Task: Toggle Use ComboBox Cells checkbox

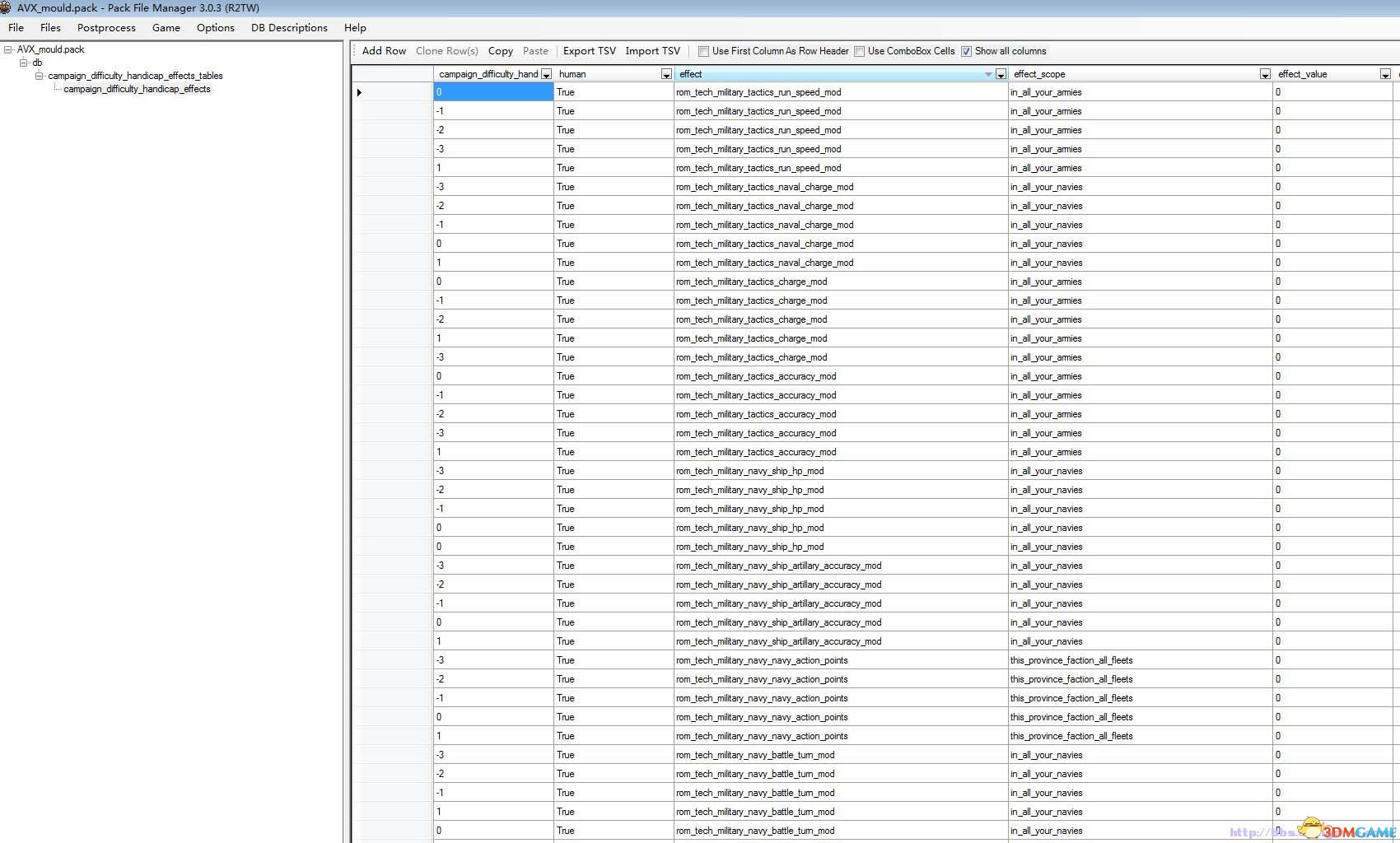Action: click(859, 51)
